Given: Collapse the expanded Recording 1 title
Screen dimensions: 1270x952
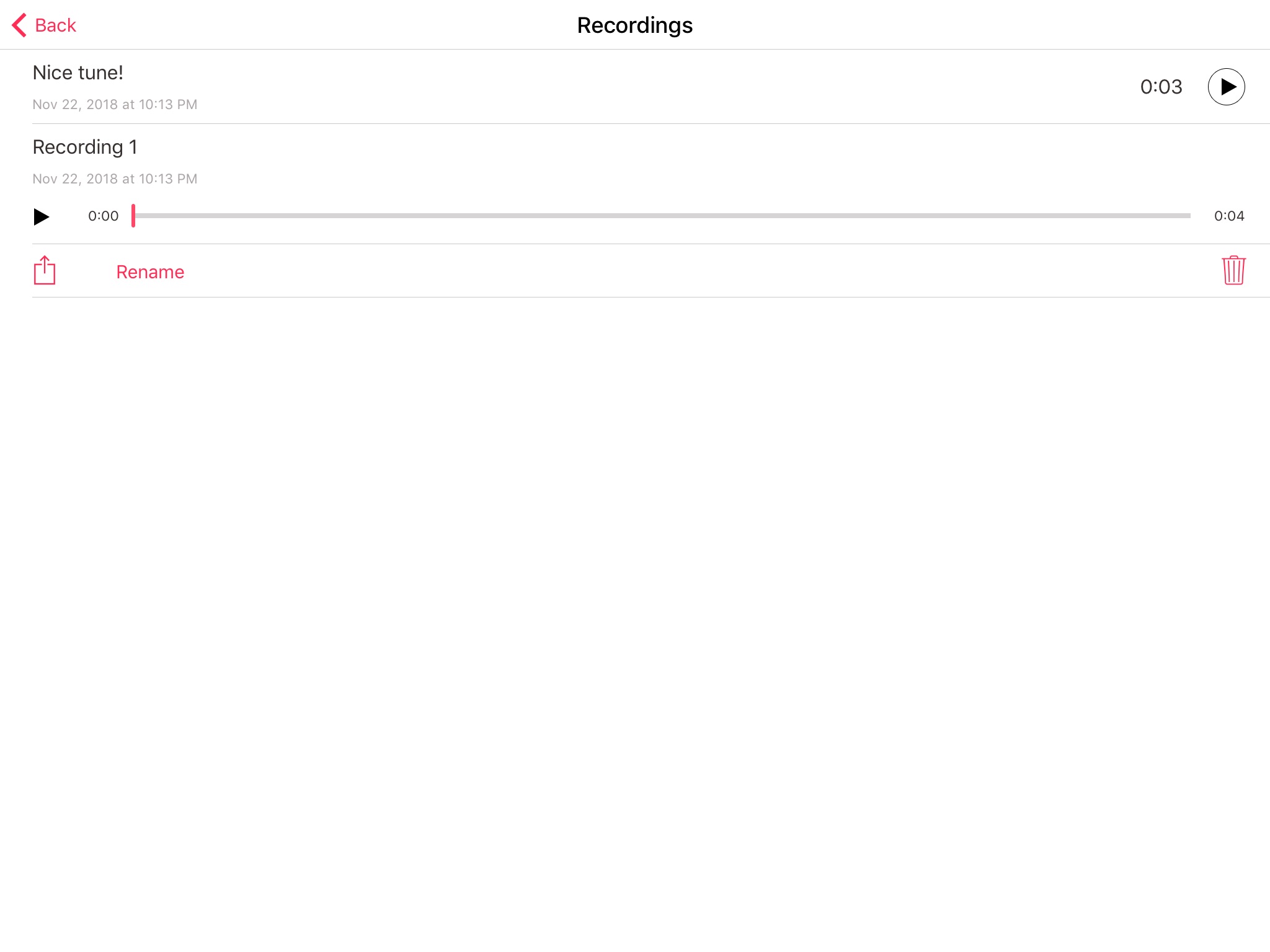Looking at the screenshot, I should tap(85, 148).
